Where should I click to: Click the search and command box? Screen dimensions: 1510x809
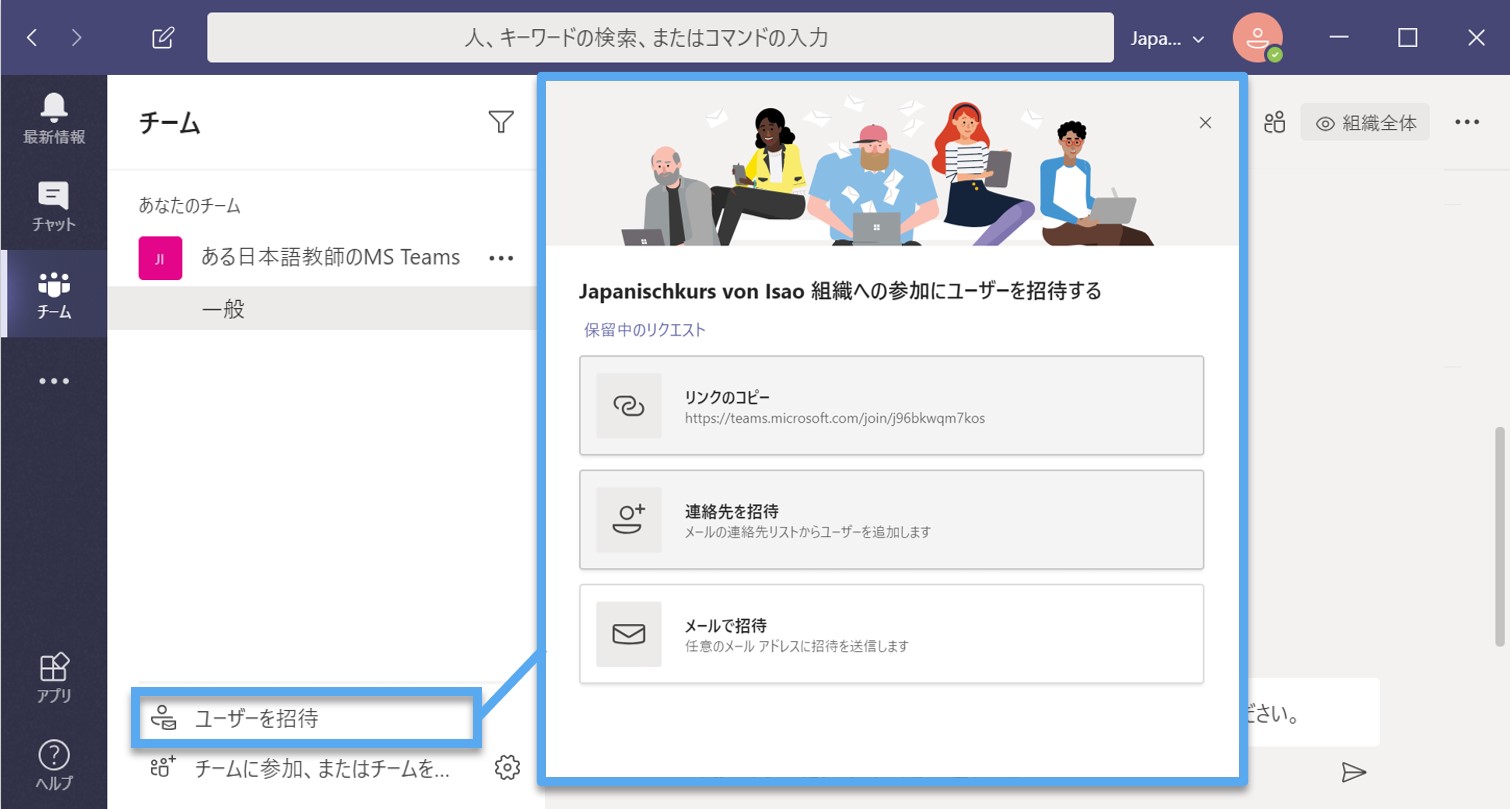click(660, 38)
